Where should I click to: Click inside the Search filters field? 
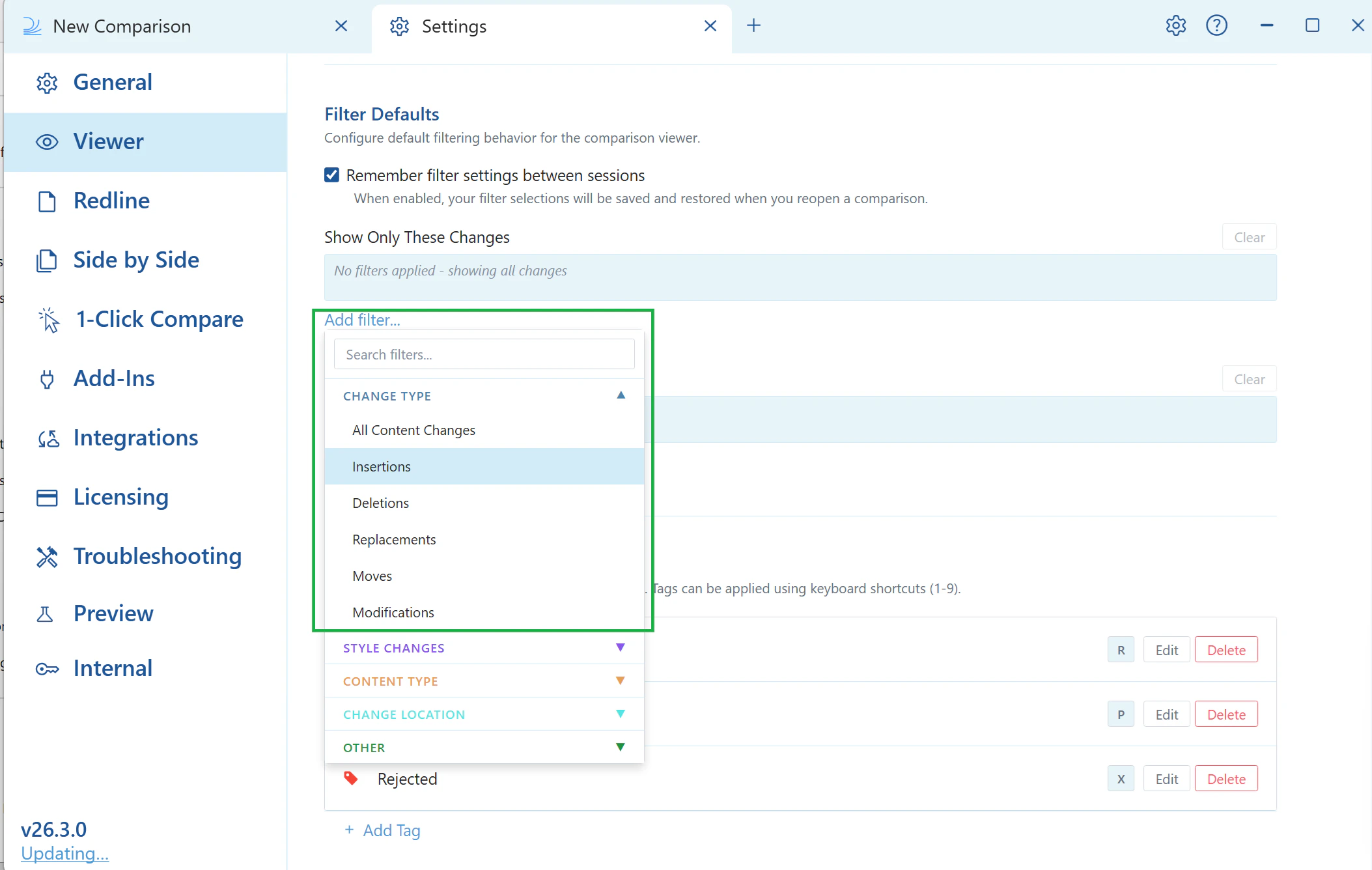coord(483,354)
